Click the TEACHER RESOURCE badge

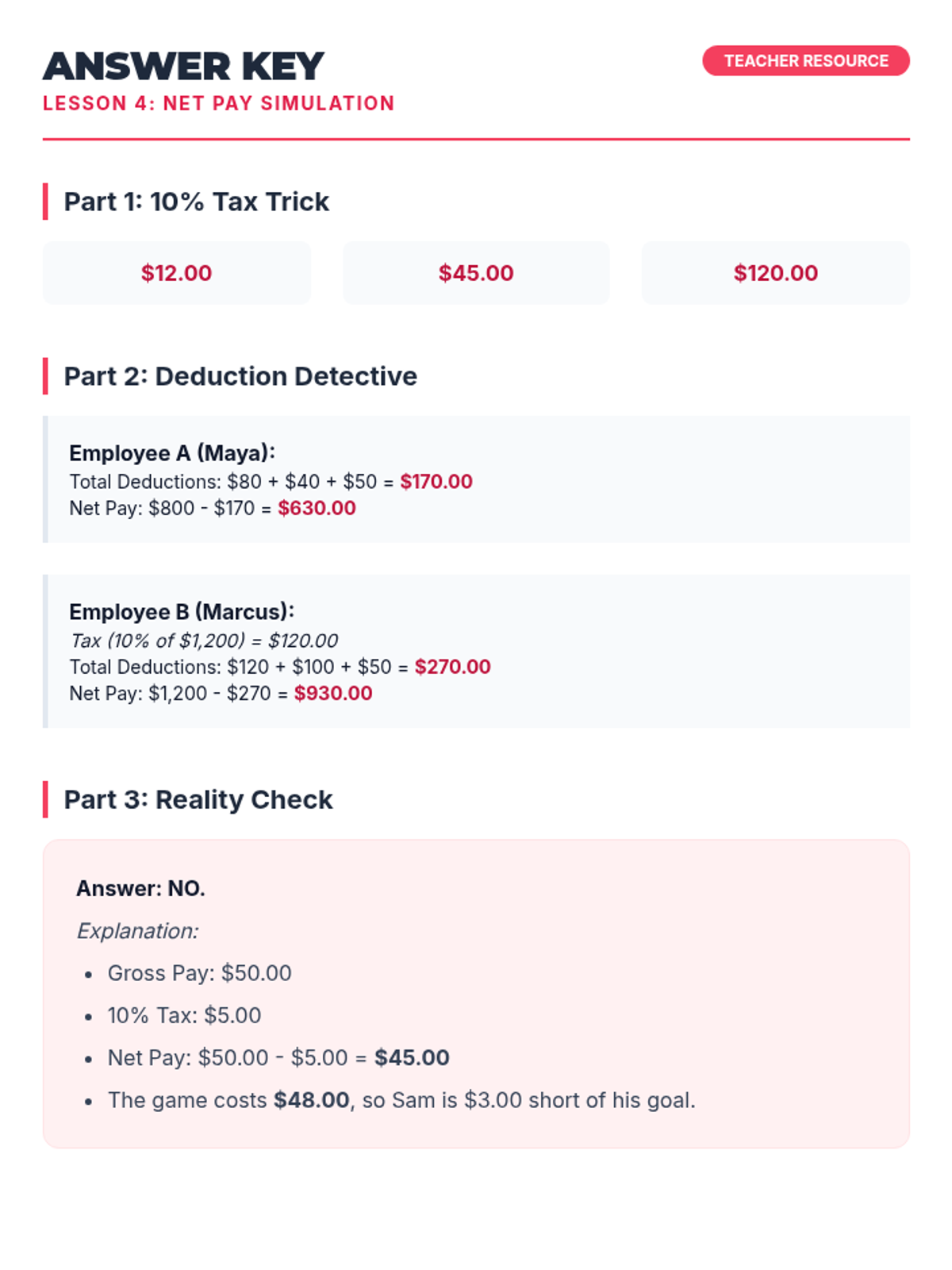pyautogui.click(x=805, y=61)
